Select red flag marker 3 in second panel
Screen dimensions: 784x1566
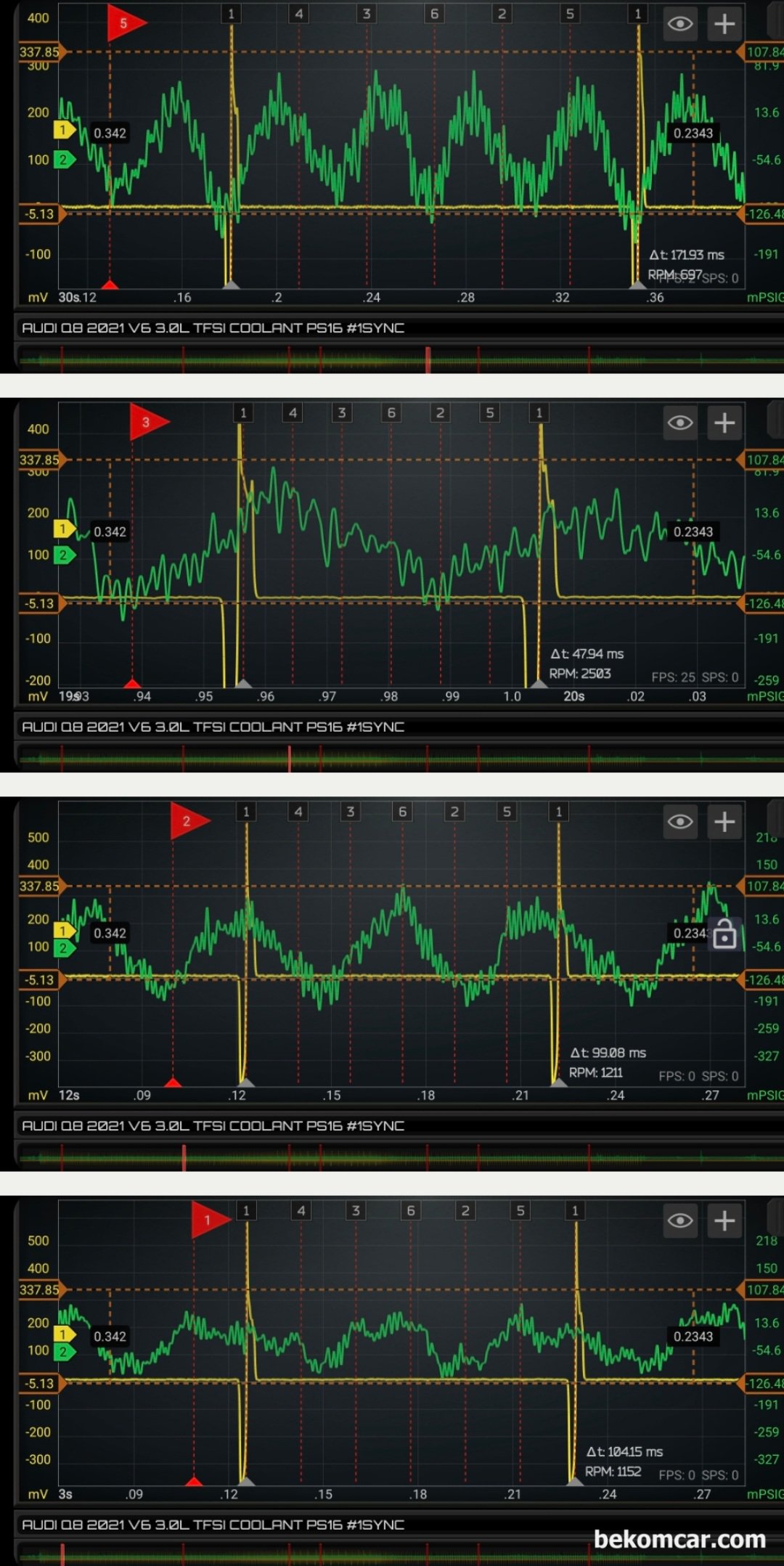pyautogui.click(x=149, y=422)
